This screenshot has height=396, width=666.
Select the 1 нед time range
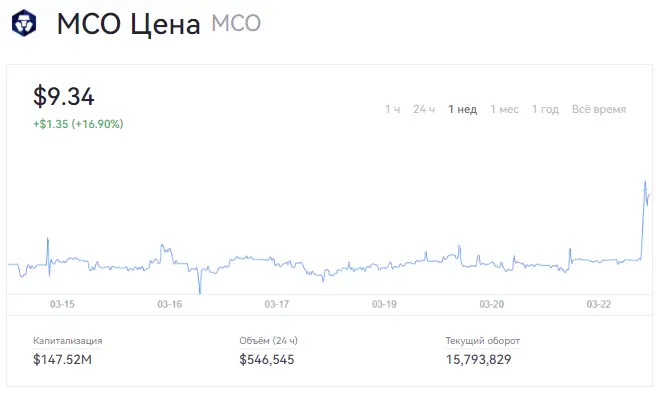[463, 110]
